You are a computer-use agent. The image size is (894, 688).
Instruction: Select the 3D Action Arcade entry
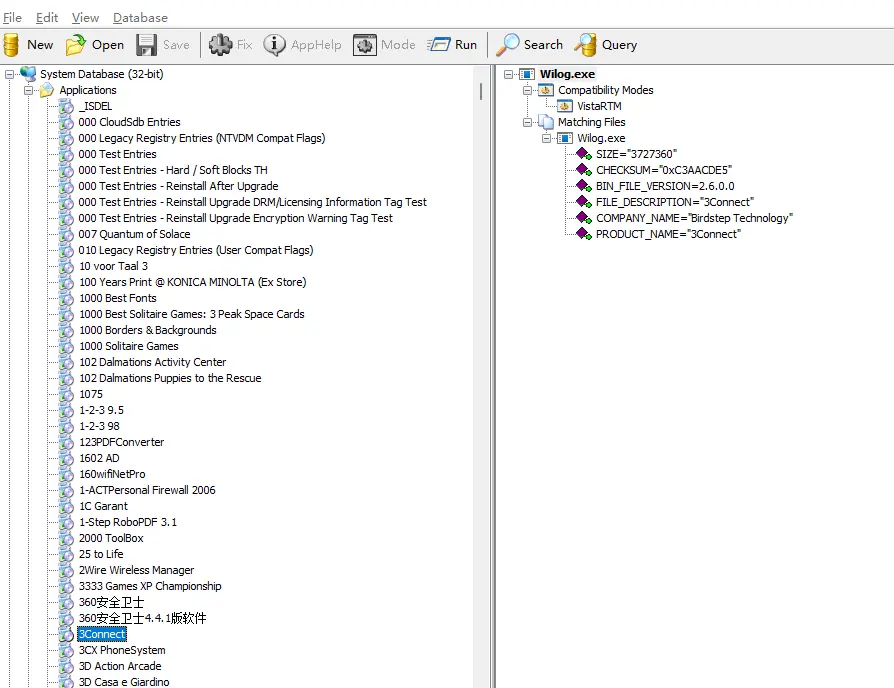click(x=120, y=666)
